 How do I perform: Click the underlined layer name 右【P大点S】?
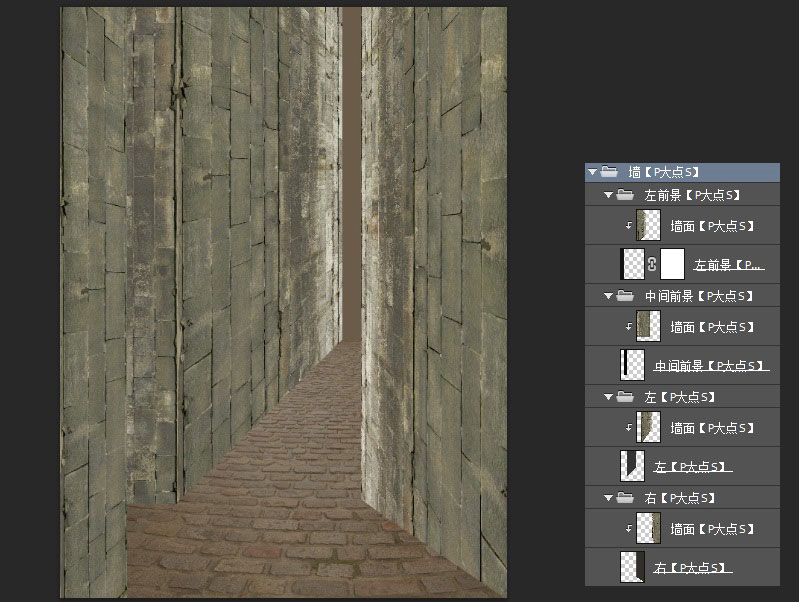pos(693,568)
